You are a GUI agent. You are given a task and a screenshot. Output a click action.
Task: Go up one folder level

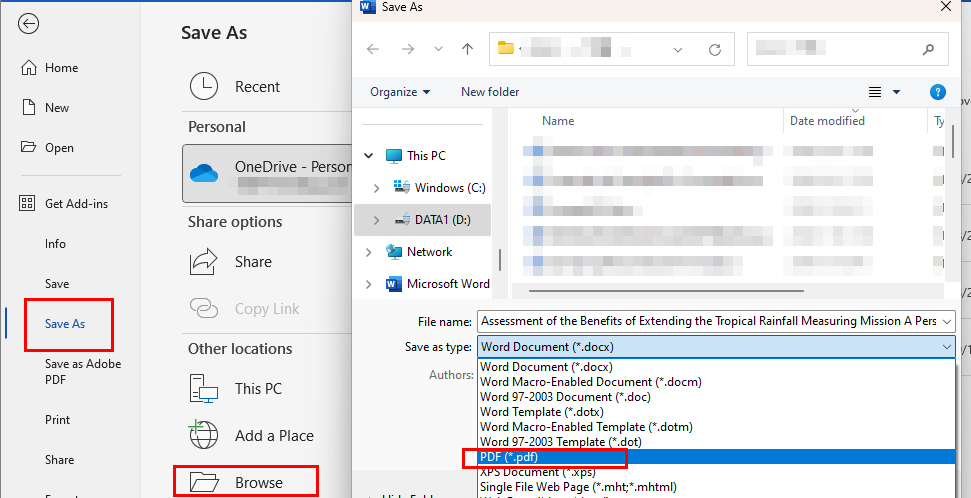click(x=468, y=49)
